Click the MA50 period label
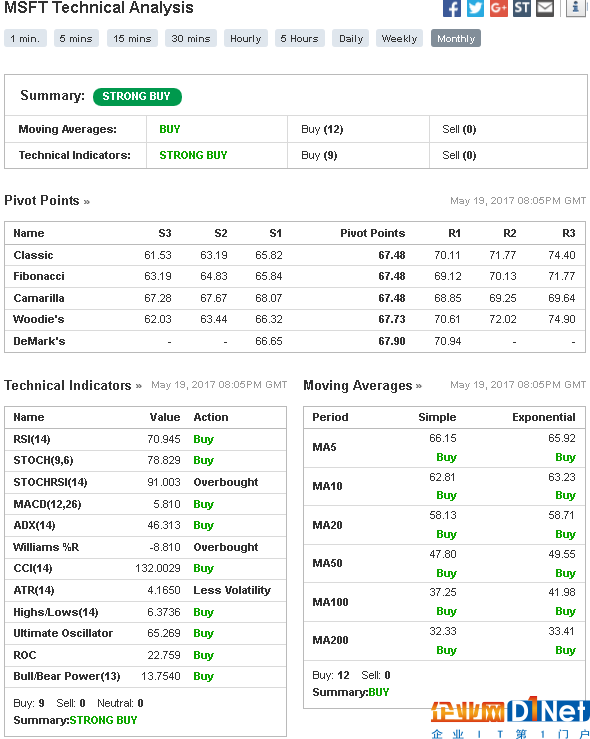Viewport: 590px width, 739px height. pyautogui.click(x=328, y=563)
